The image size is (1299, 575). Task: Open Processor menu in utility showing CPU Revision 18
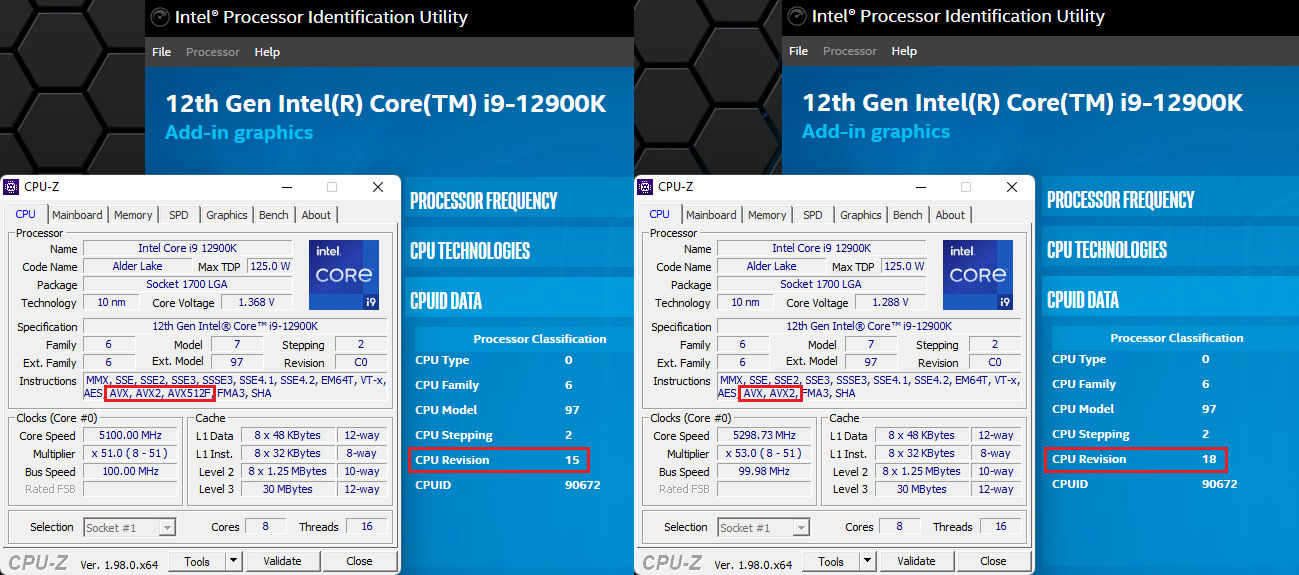click(850, 51)
